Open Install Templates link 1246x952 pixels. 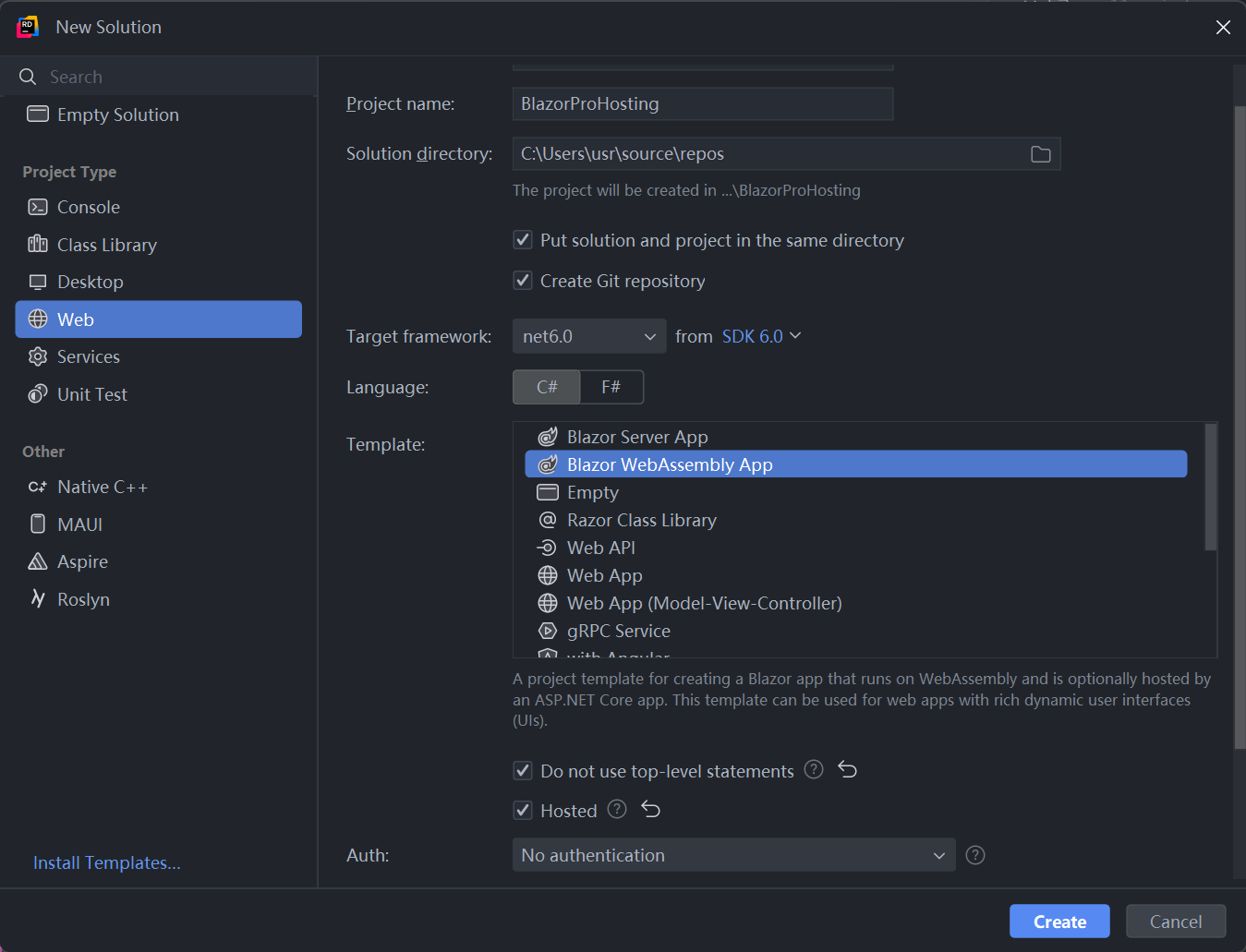107,862
